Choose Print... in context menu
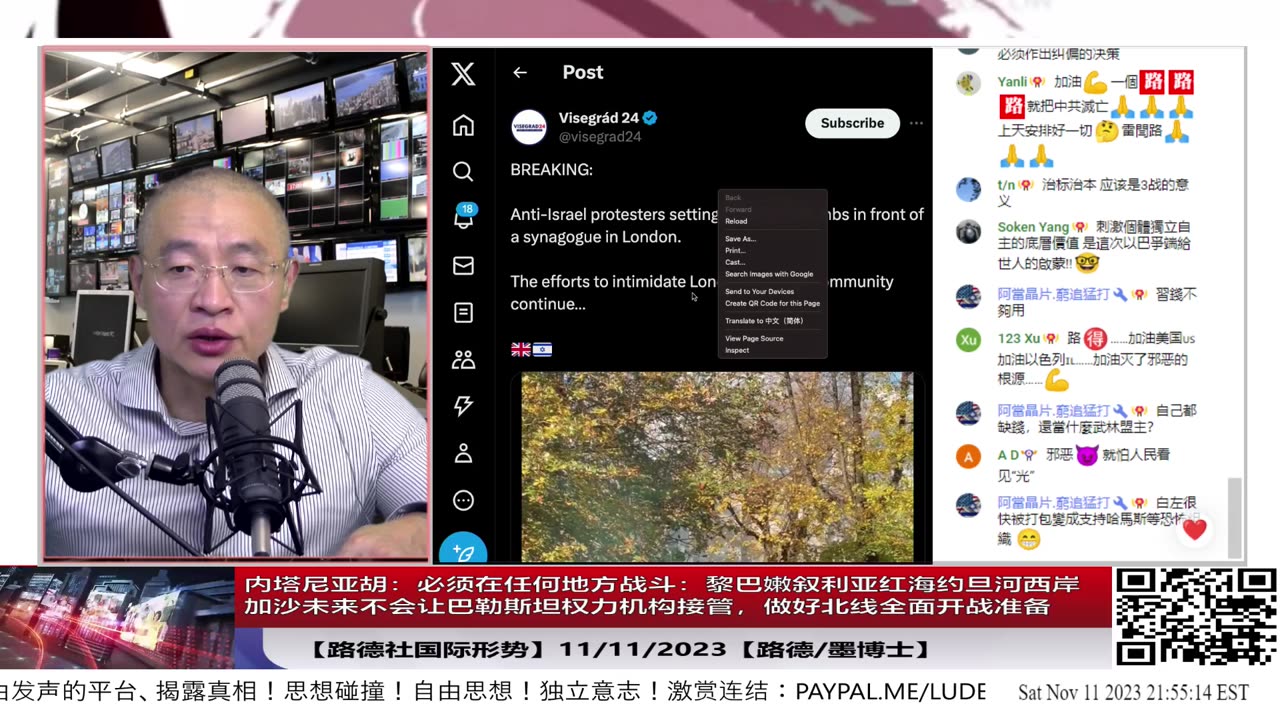 click(x=735, y=250)
